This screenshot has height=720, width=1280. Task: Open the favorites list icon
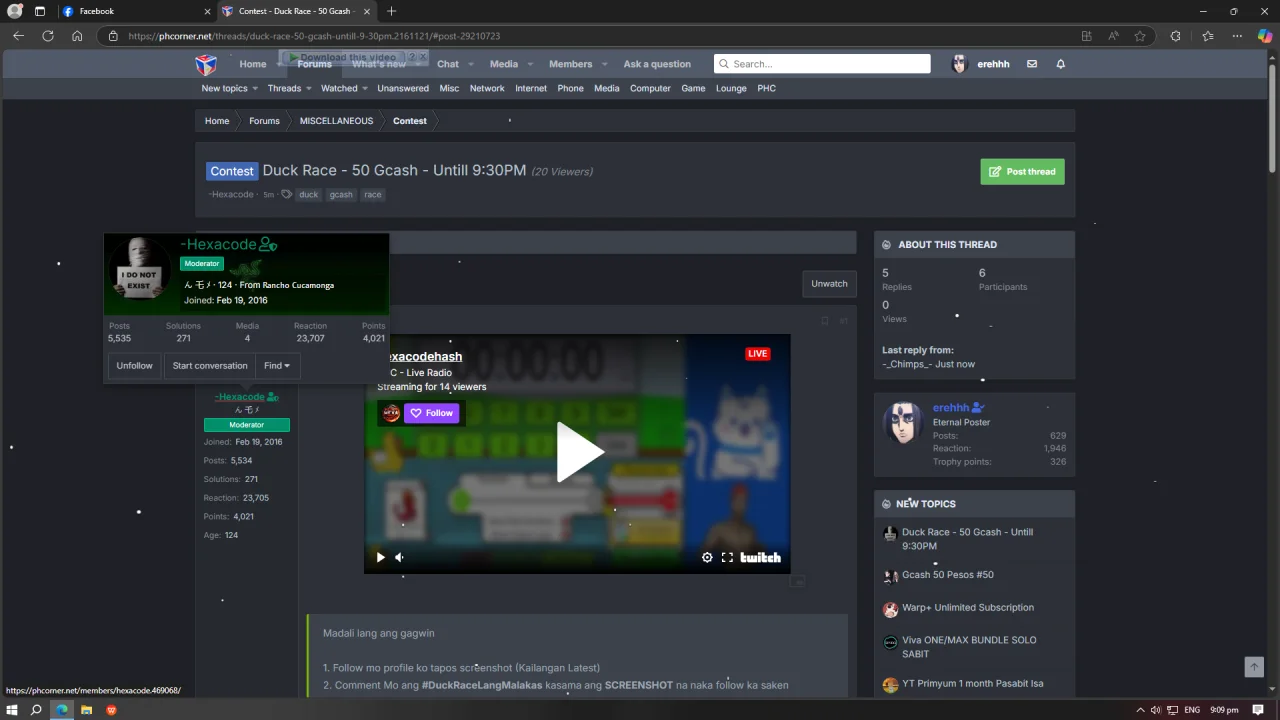click(1207, 36)
